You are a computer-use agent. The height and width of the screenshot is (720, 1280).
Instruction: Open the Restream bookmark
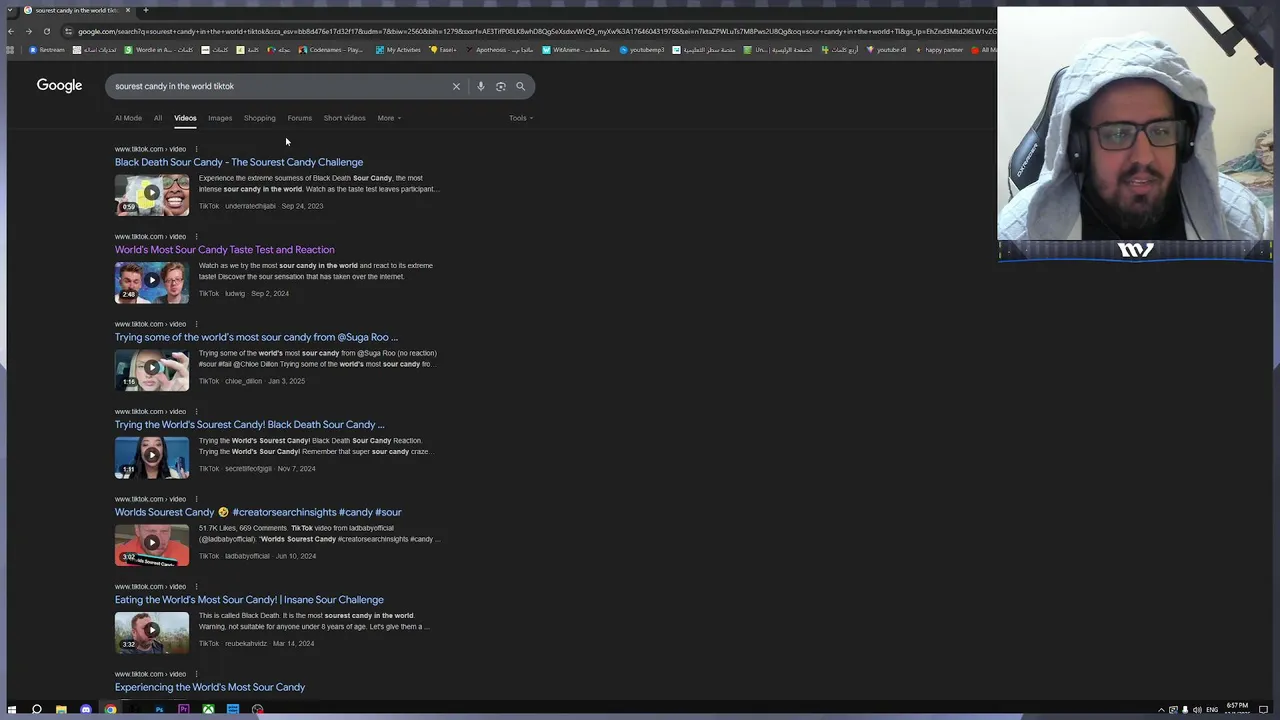(47, 50)
